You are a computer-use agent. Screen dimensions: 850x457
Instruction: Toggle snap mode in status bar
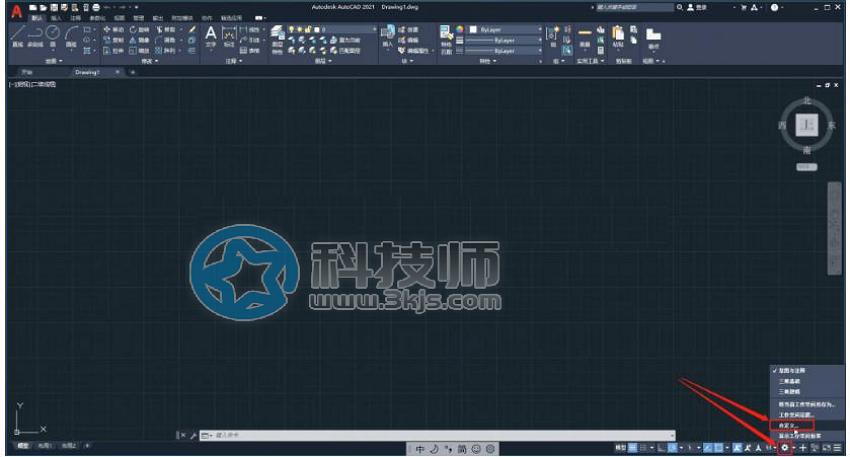(643, 448)
